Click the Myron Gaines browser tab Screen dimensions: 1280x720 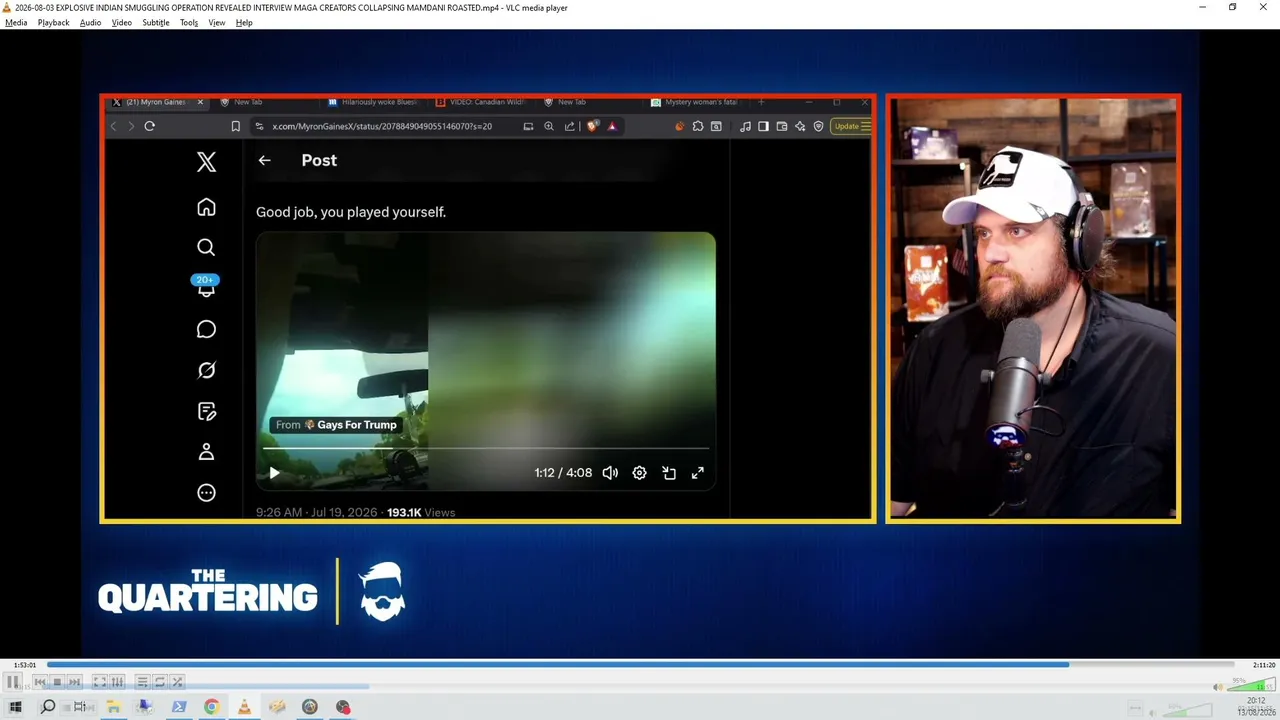(158, 102)
